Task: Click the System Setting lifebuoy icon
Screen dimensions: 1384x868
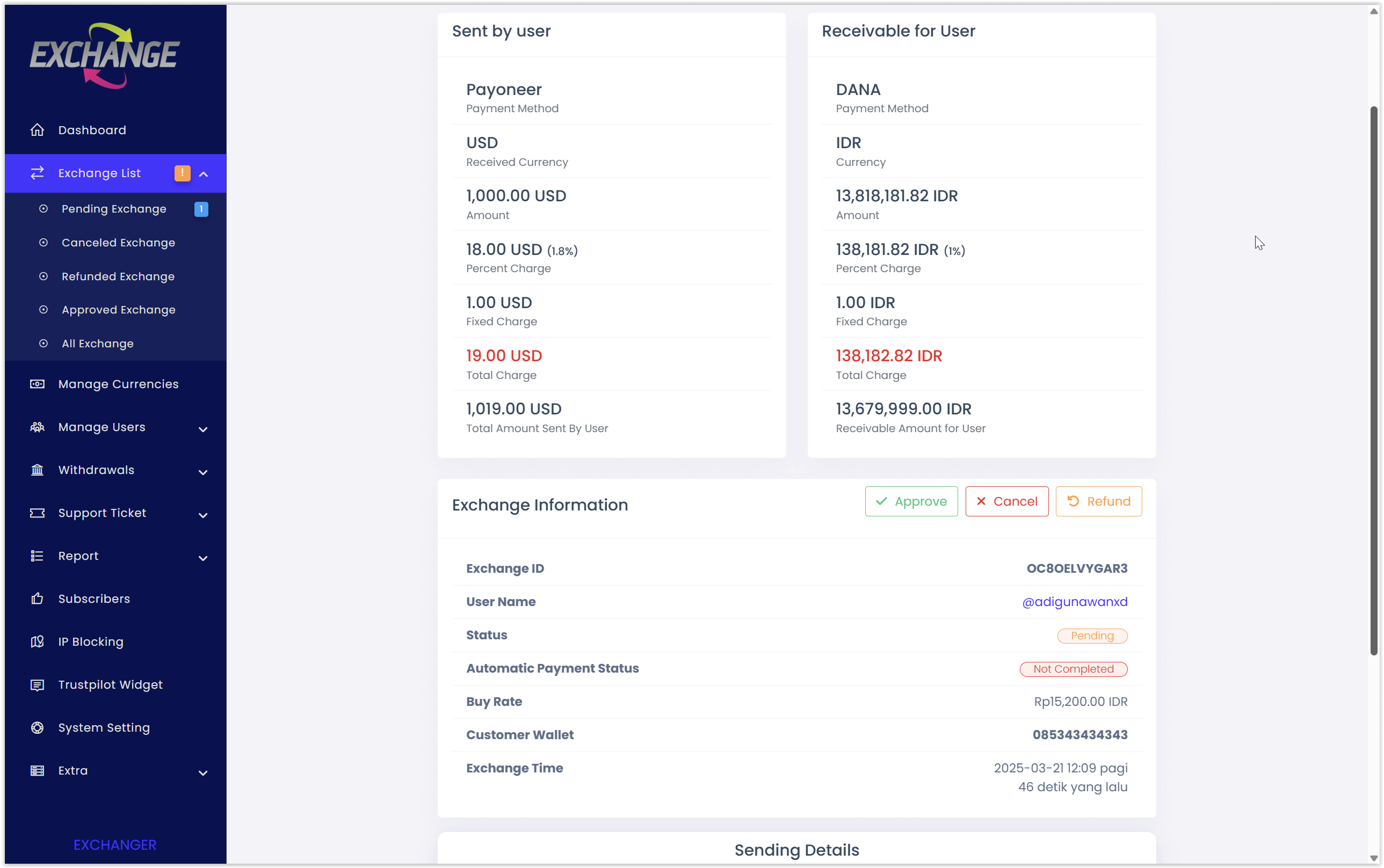Action: (x=38, y=728)
